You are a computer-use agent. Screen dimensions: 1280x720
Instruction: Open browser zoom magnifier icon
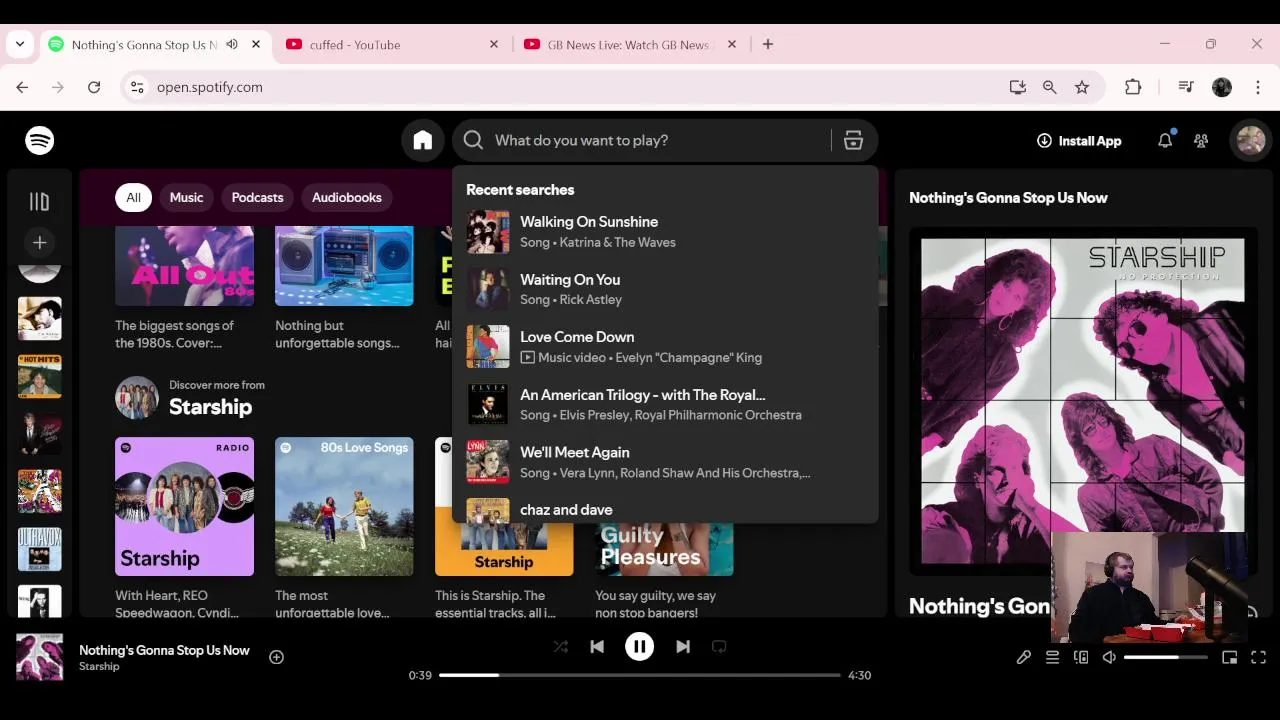(1050, 88)
